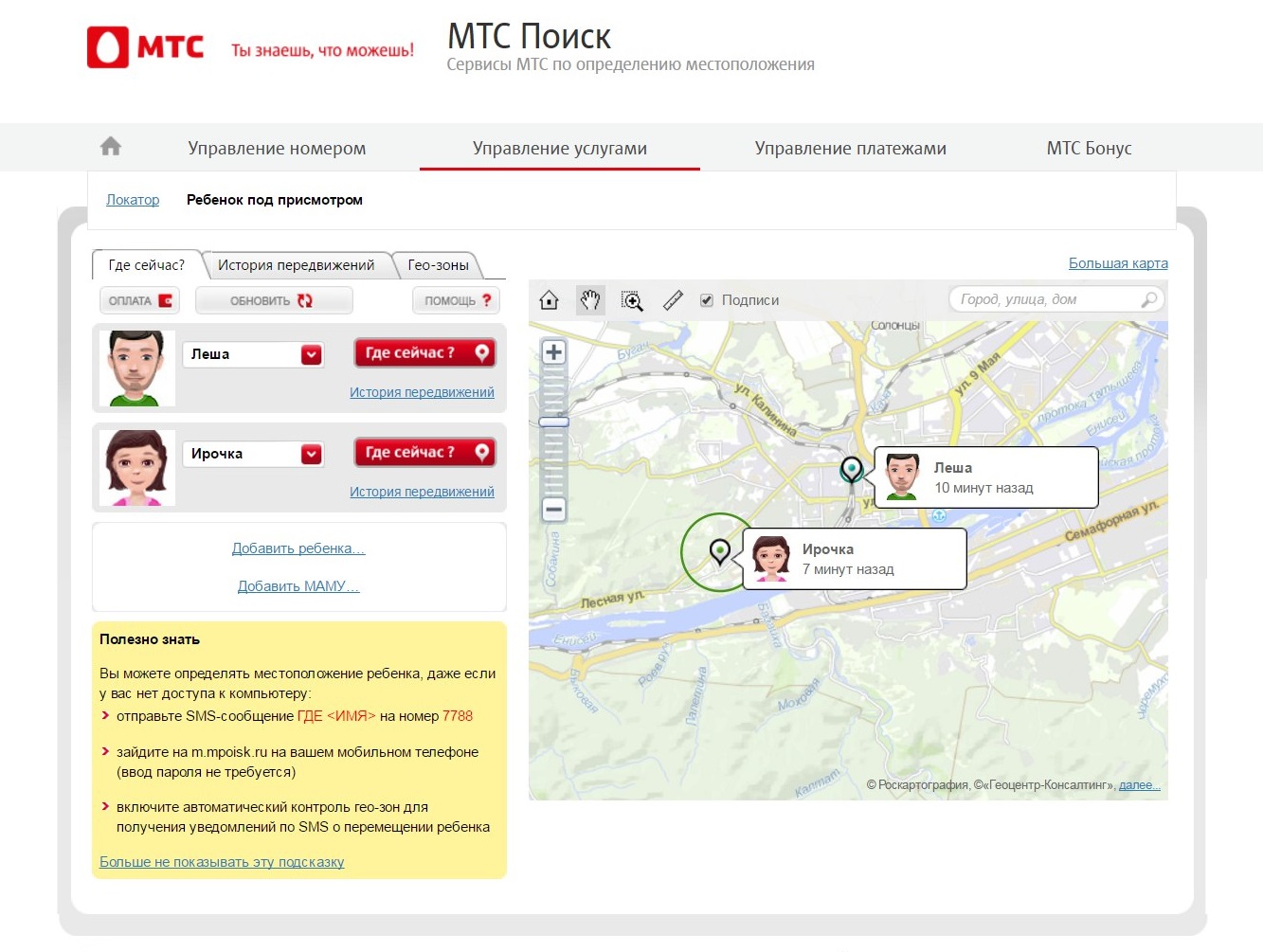1263x952 pixels.
Task: Click the search magnifier in address field
Action: [1149, 299]
